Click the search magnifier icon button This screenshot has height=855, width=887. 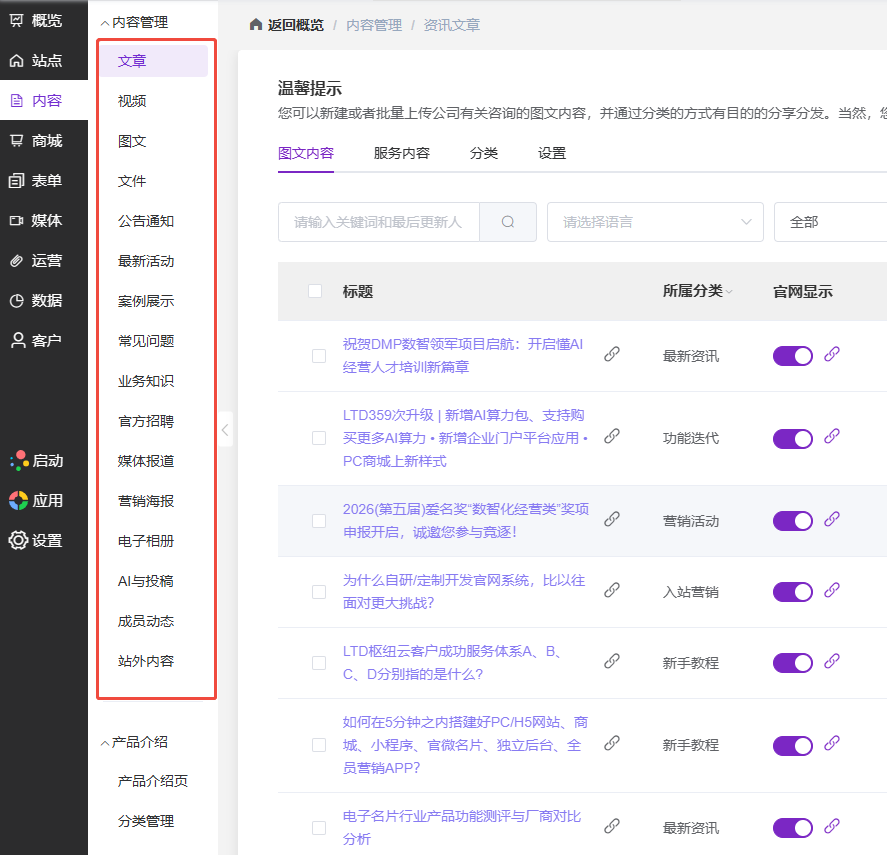[x=508, y=222]
